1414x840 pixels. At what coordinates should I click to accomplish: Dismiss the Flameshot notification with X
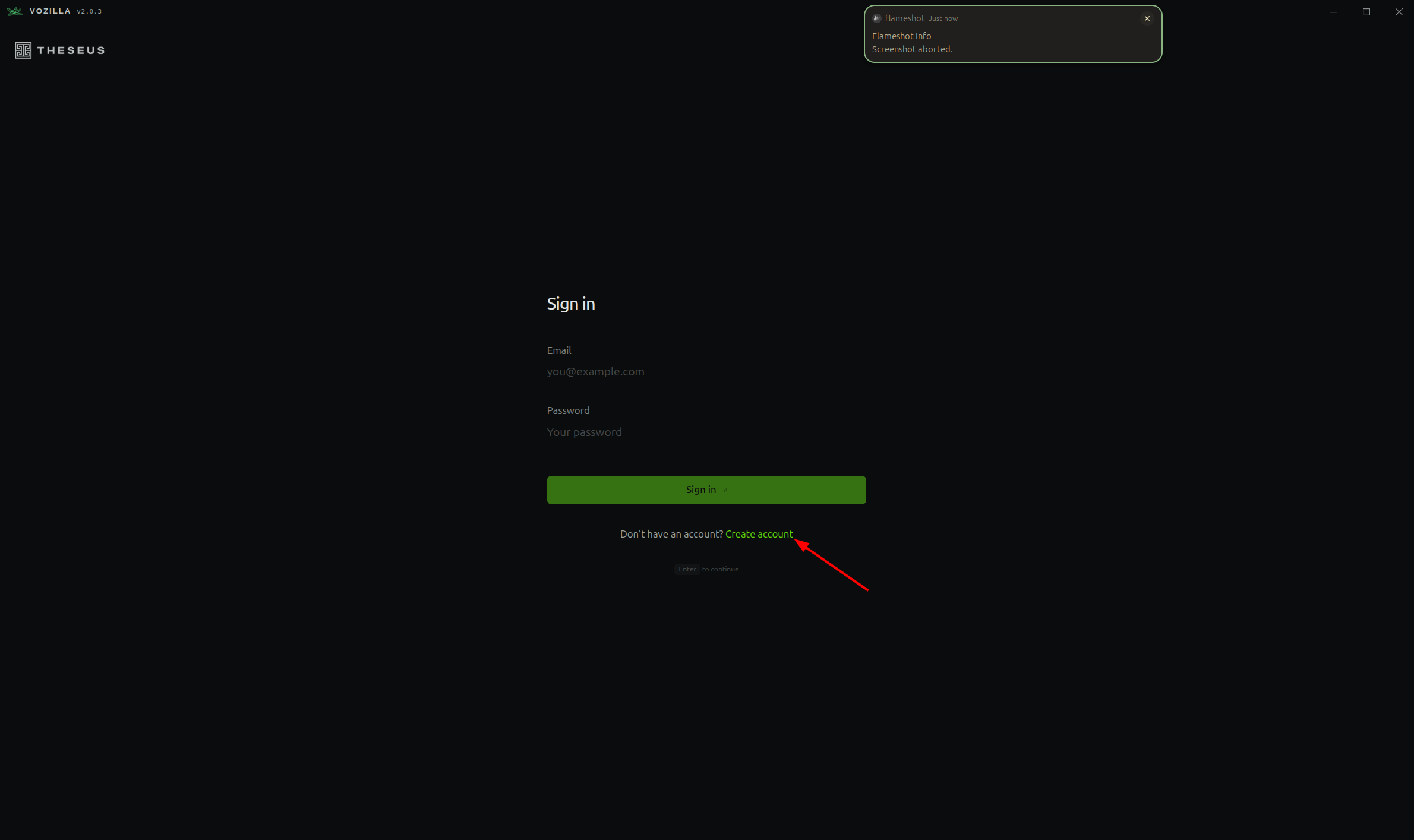pos(1147,18)
